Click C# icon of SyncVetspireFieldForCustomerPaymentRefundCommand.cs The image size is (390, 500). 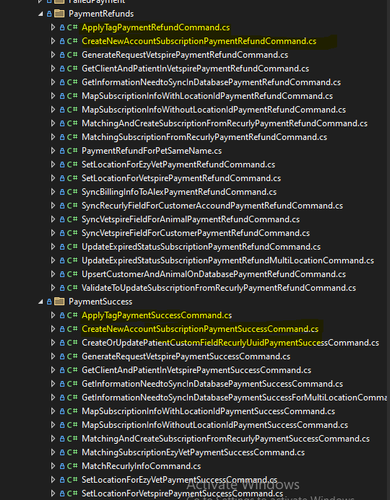pos(72,233)
